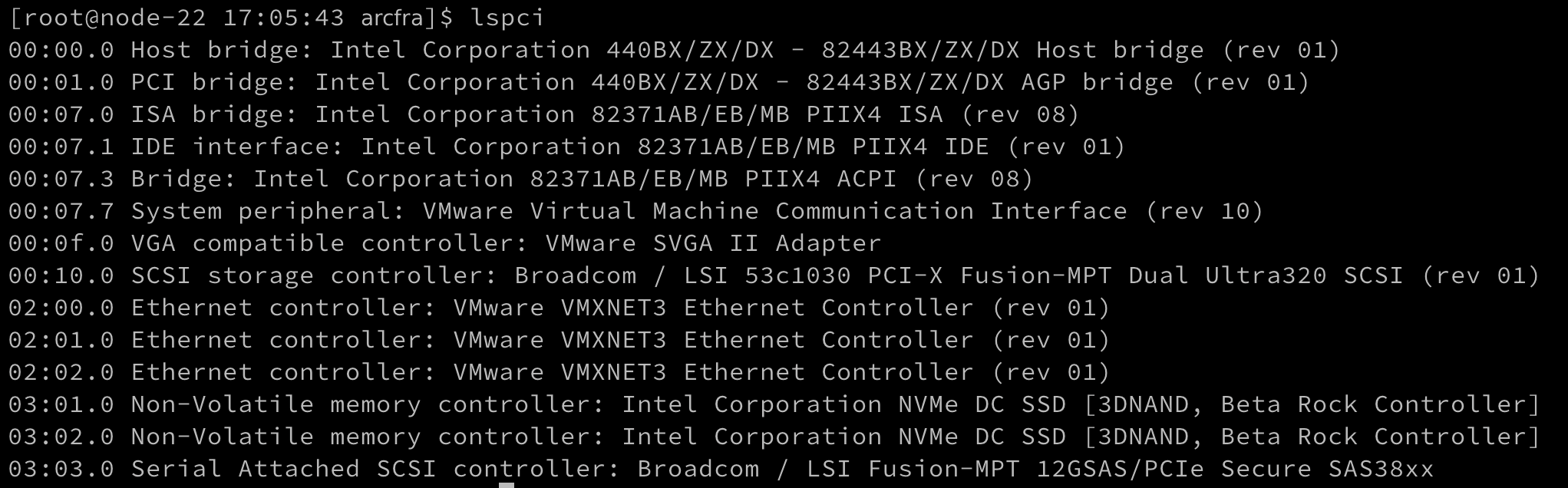Screen dimensions: 1568x488
Task: Click the root@node-22 shell prompt text
Action: pos(107,17)
